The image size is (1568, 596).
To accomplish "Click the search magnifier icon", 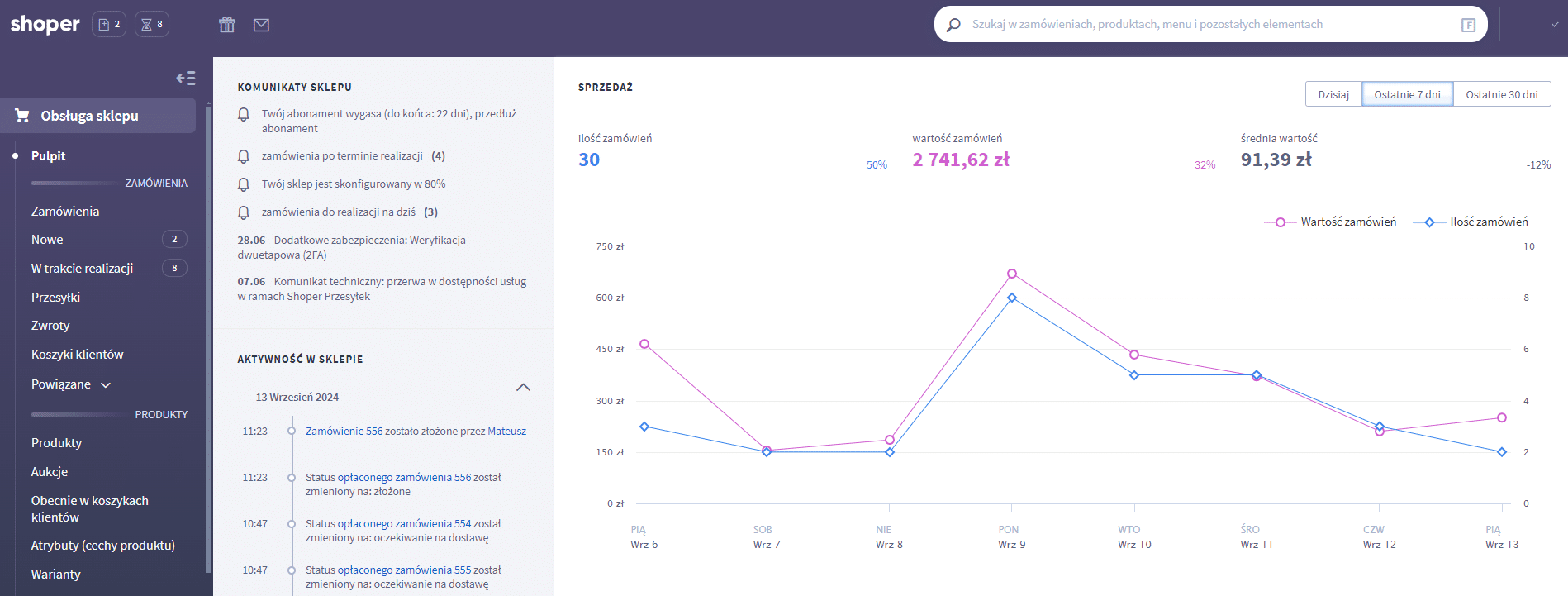I will (x=953, y=25).
